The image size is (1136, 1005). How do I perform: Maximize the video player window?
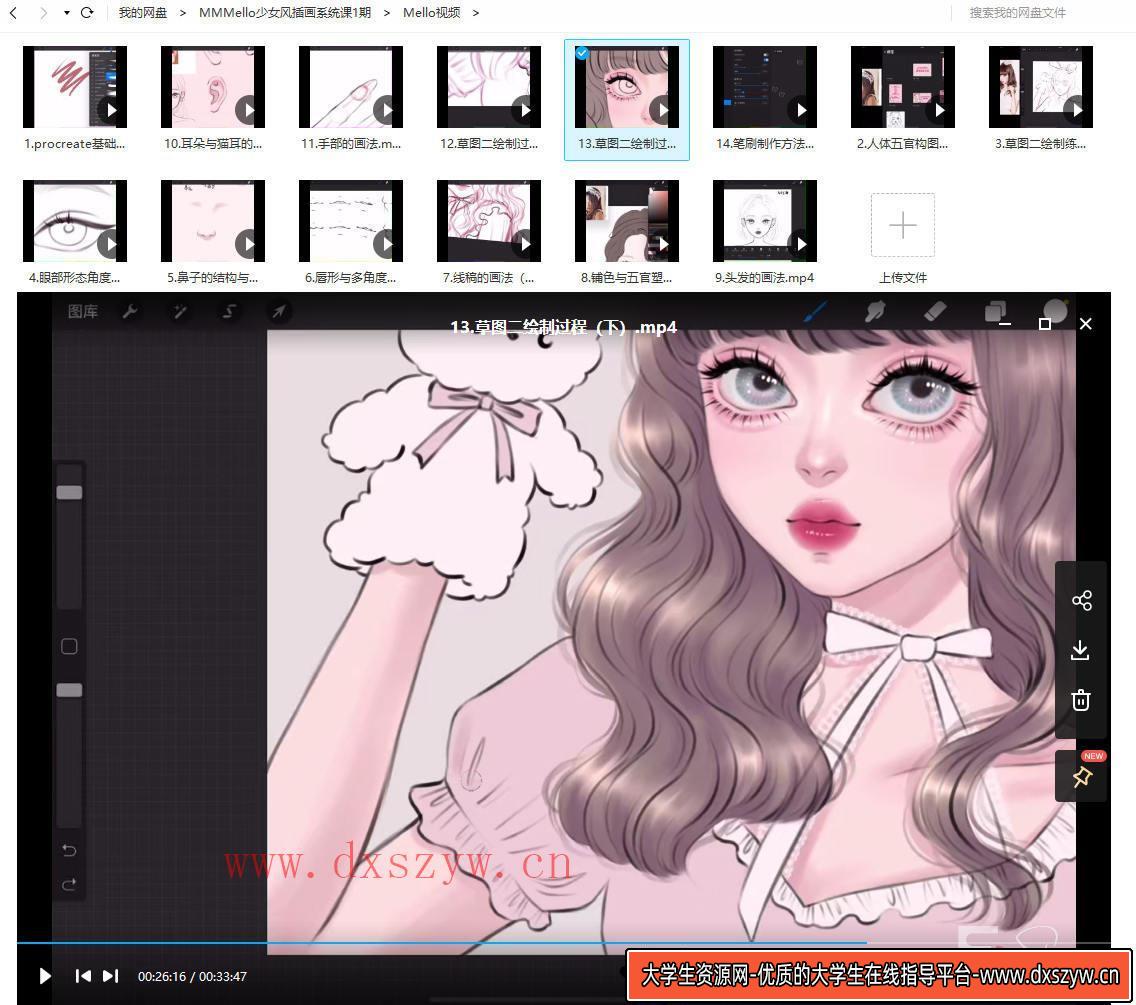click(1045, 324)
